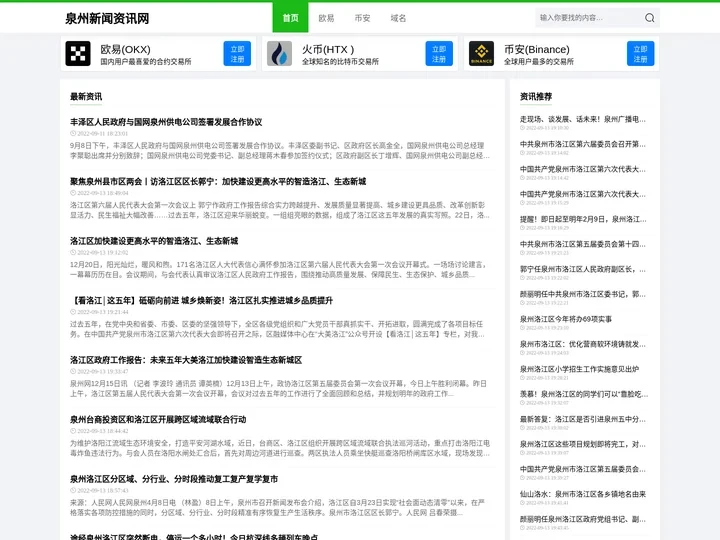Click the 泉州新闻资讯网 site title
Image resolution: width=720 pixels, height=540 pixels.
pyautogui.click(x=107, y=18)
